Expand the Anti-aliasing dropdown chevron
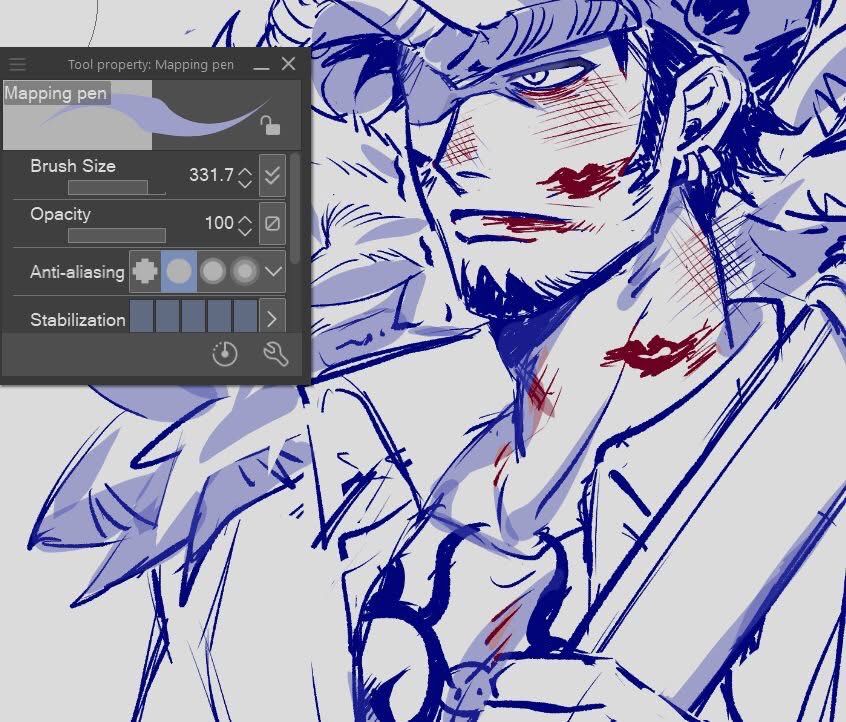Viewport: 846px width, 722px height. (274, 271)
